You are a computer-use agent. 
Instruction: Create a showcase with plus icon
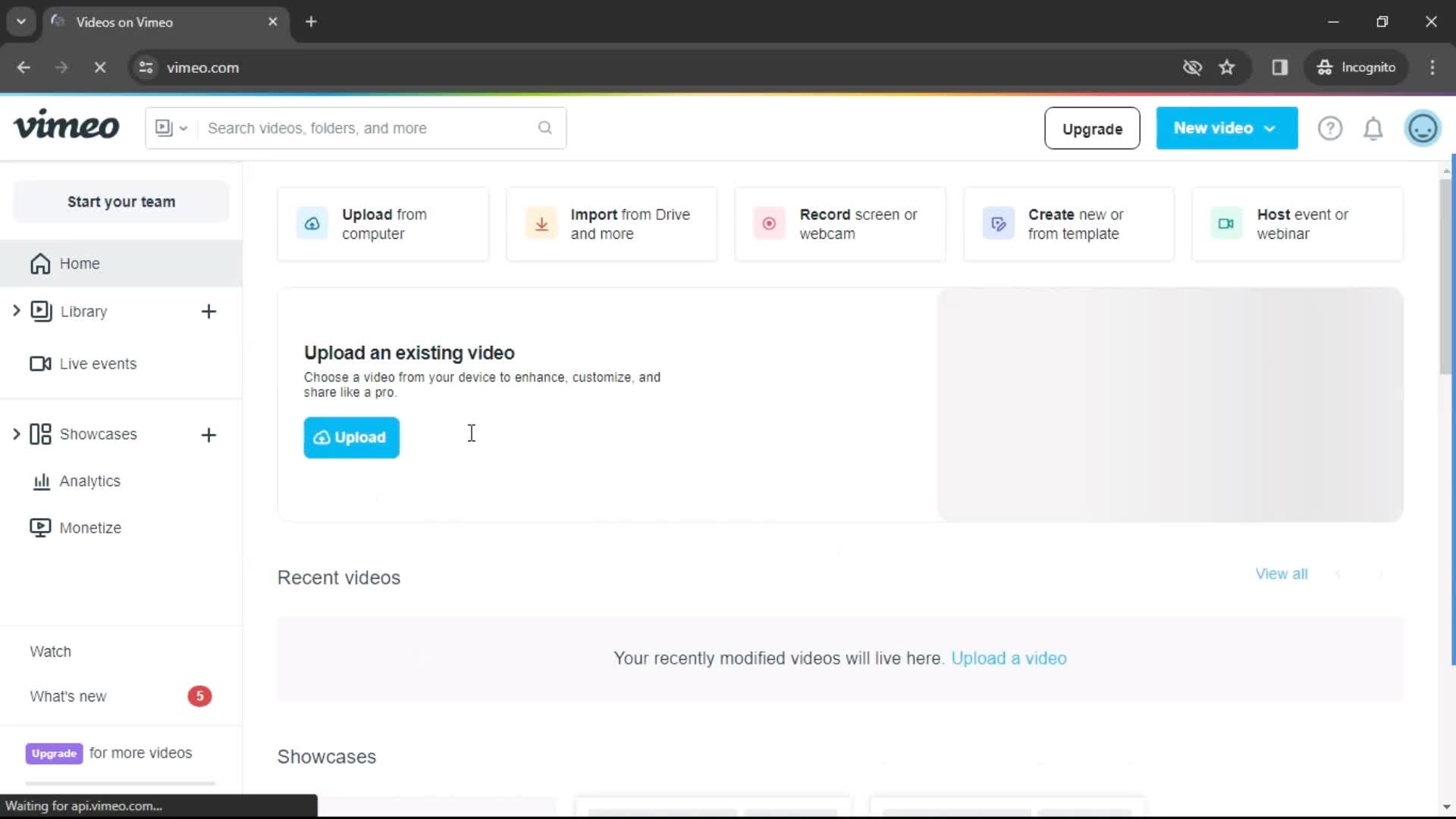pyautogui.click(x=209, y=435)
